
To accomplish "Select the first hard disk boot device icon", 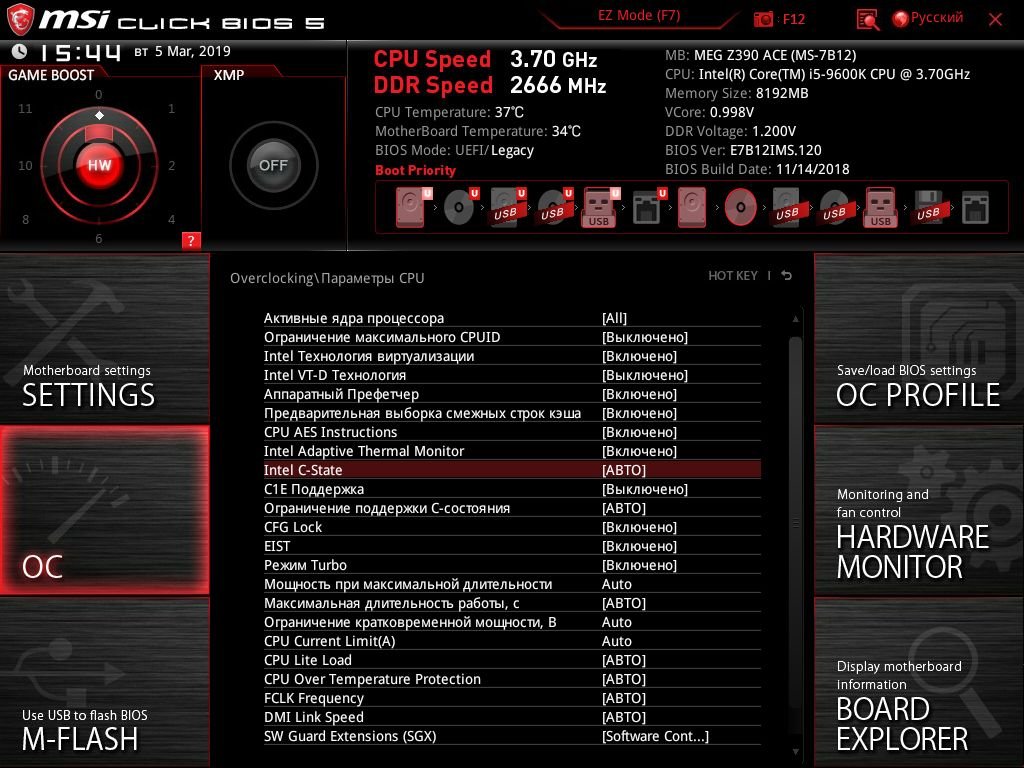I will 410,207.
